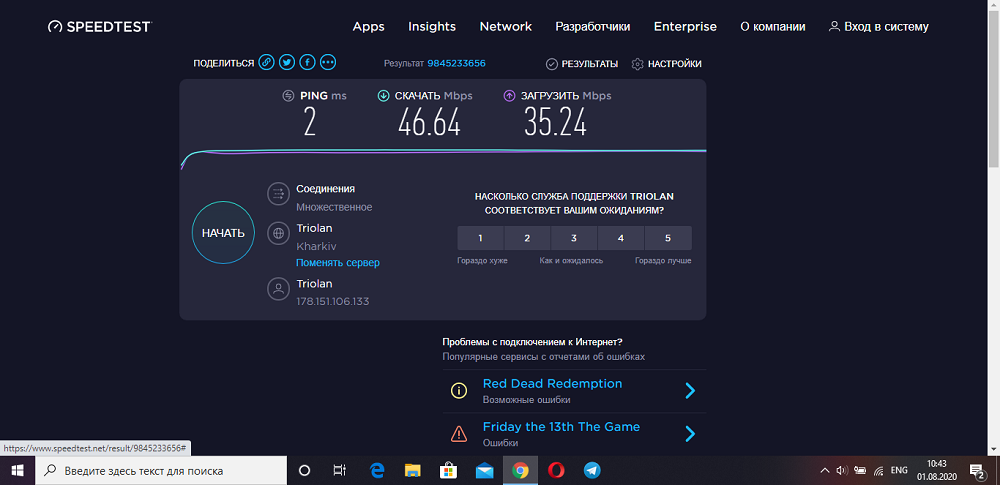The height and width of the screenshot is (485, 1000).
Task: Launch Opera browser from taskbar
Action: [556, 471]
